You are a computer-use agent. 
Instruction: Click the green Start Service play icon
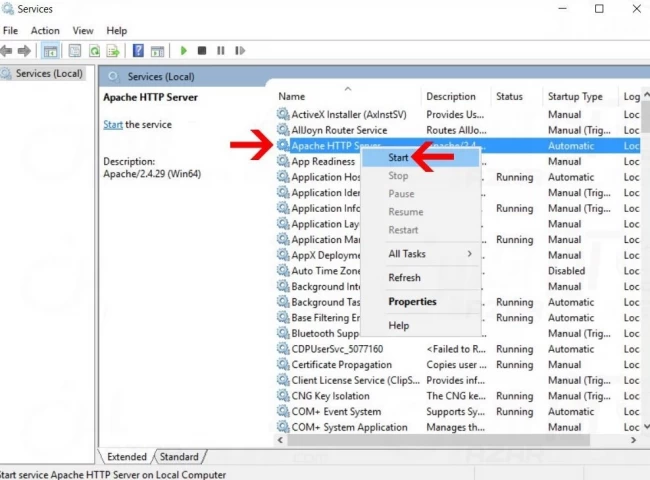point(184,51)
